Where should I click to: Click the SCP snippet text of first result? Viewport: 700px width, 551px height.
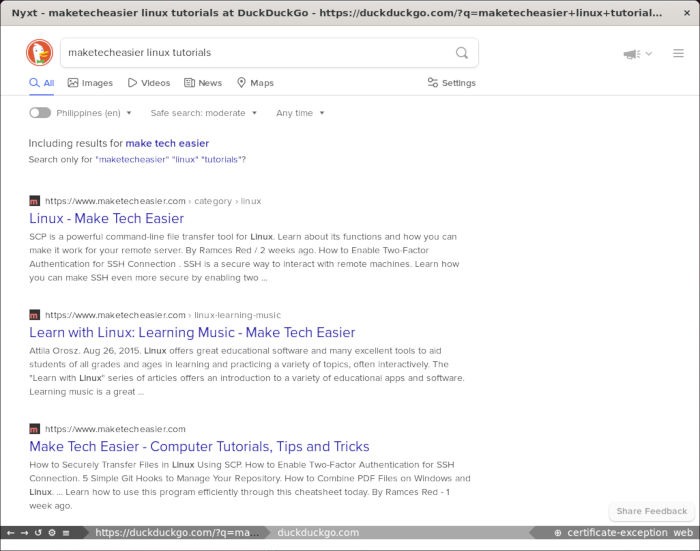pyautogui.click(x=244, y=257)
